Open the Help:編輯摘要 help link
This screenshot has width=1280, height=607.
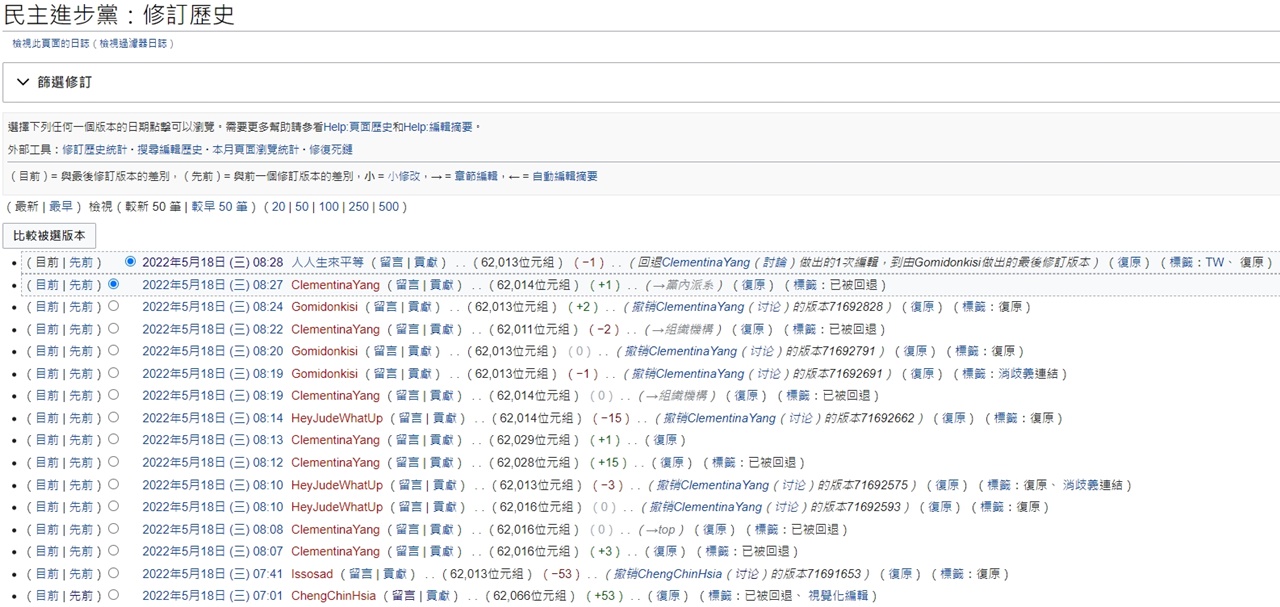pyautogui.click(x=438, y=127)
